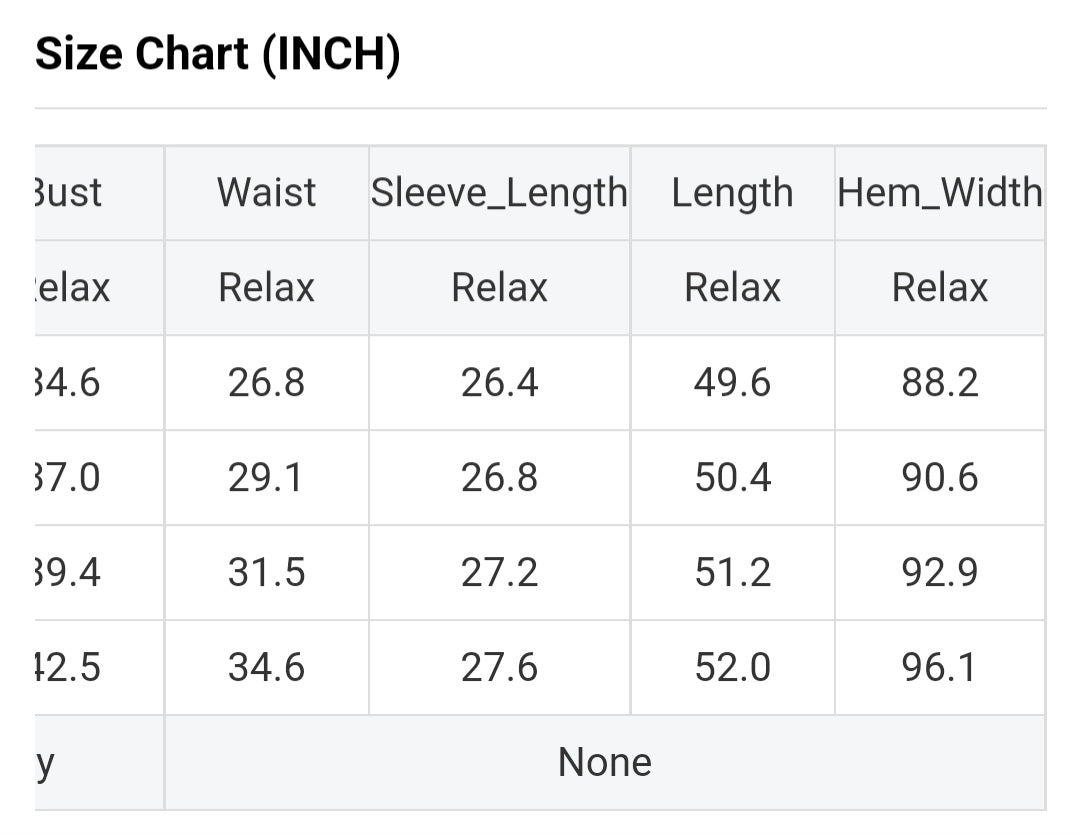Select the 92.9 hem width value
Viewport: 1080px width, 835px height.
pyautogui.click(x=939, y=573)
